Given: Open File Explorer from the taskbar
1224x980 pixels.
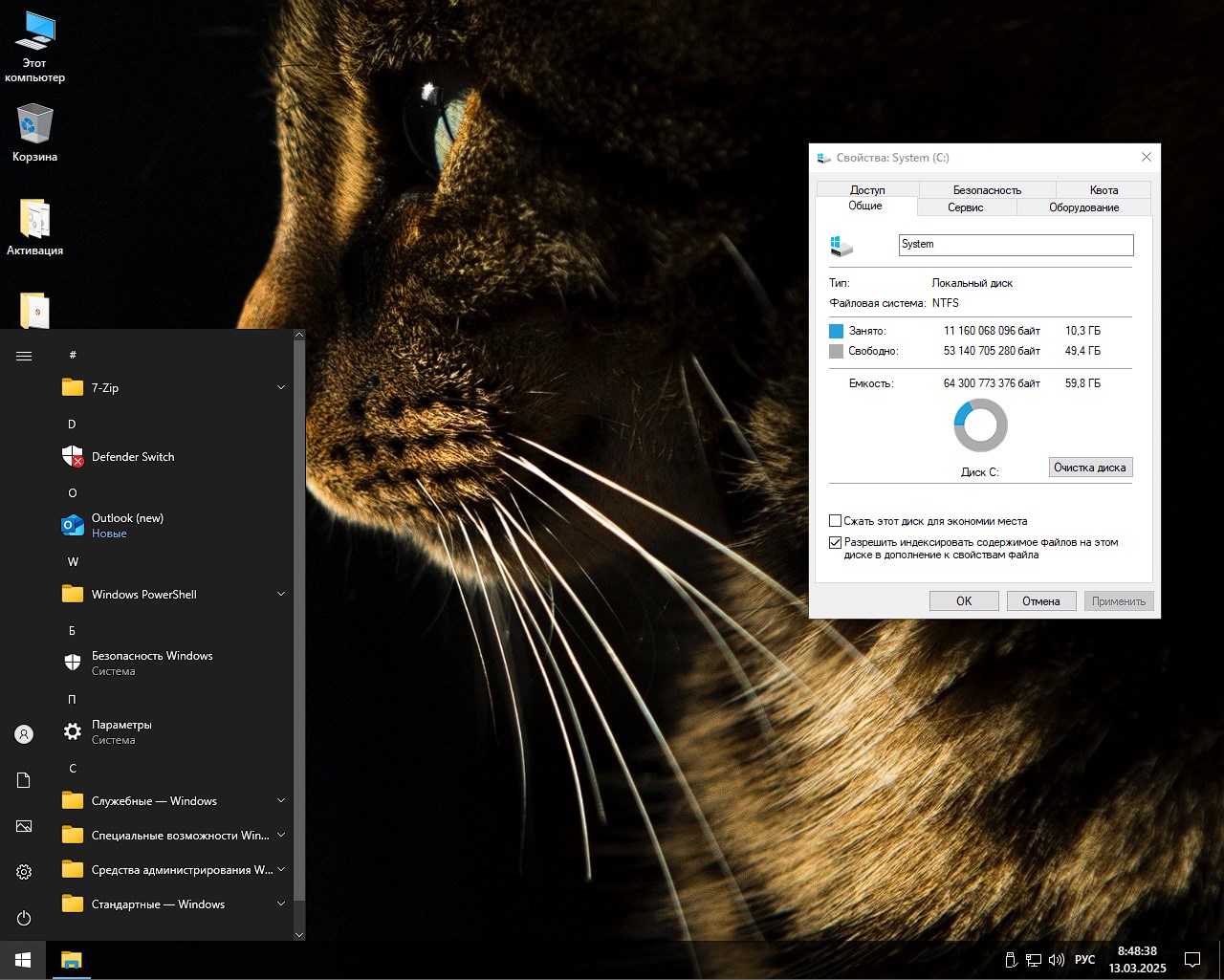Looking at the screenshot, I should (x=72, y=960).
